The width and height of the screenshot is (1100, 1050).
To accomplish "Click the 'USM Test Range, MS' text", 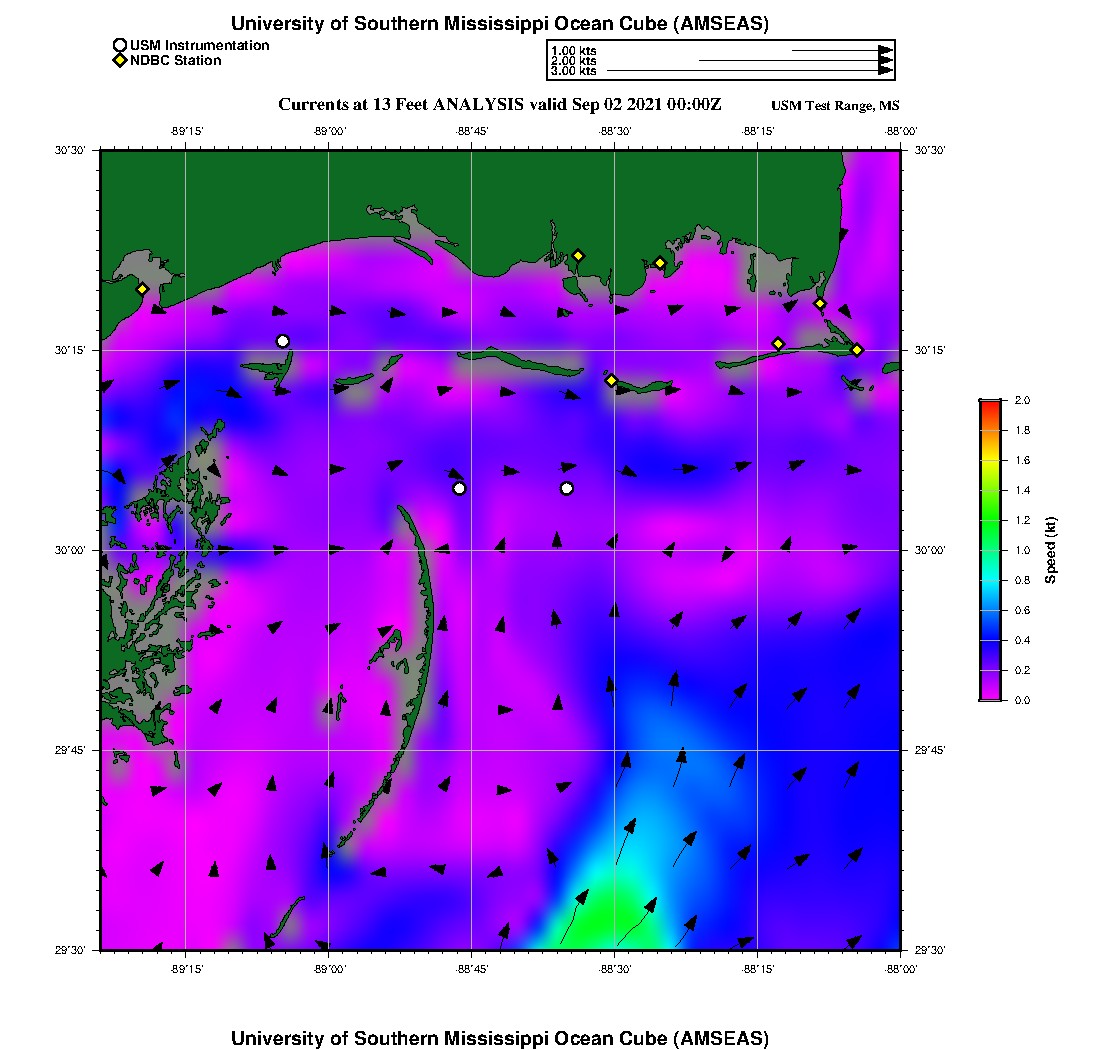I will coord(835,106).
